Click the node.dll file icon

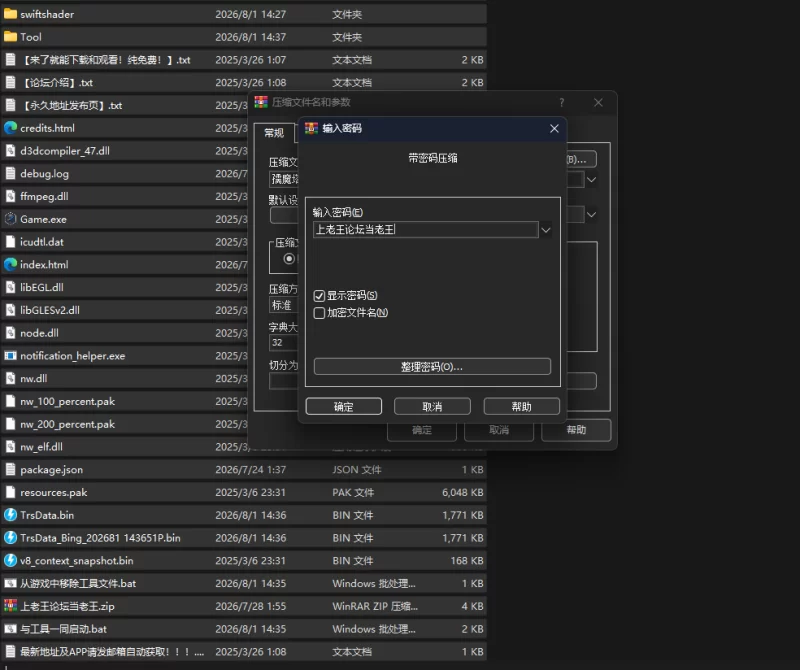10,333
